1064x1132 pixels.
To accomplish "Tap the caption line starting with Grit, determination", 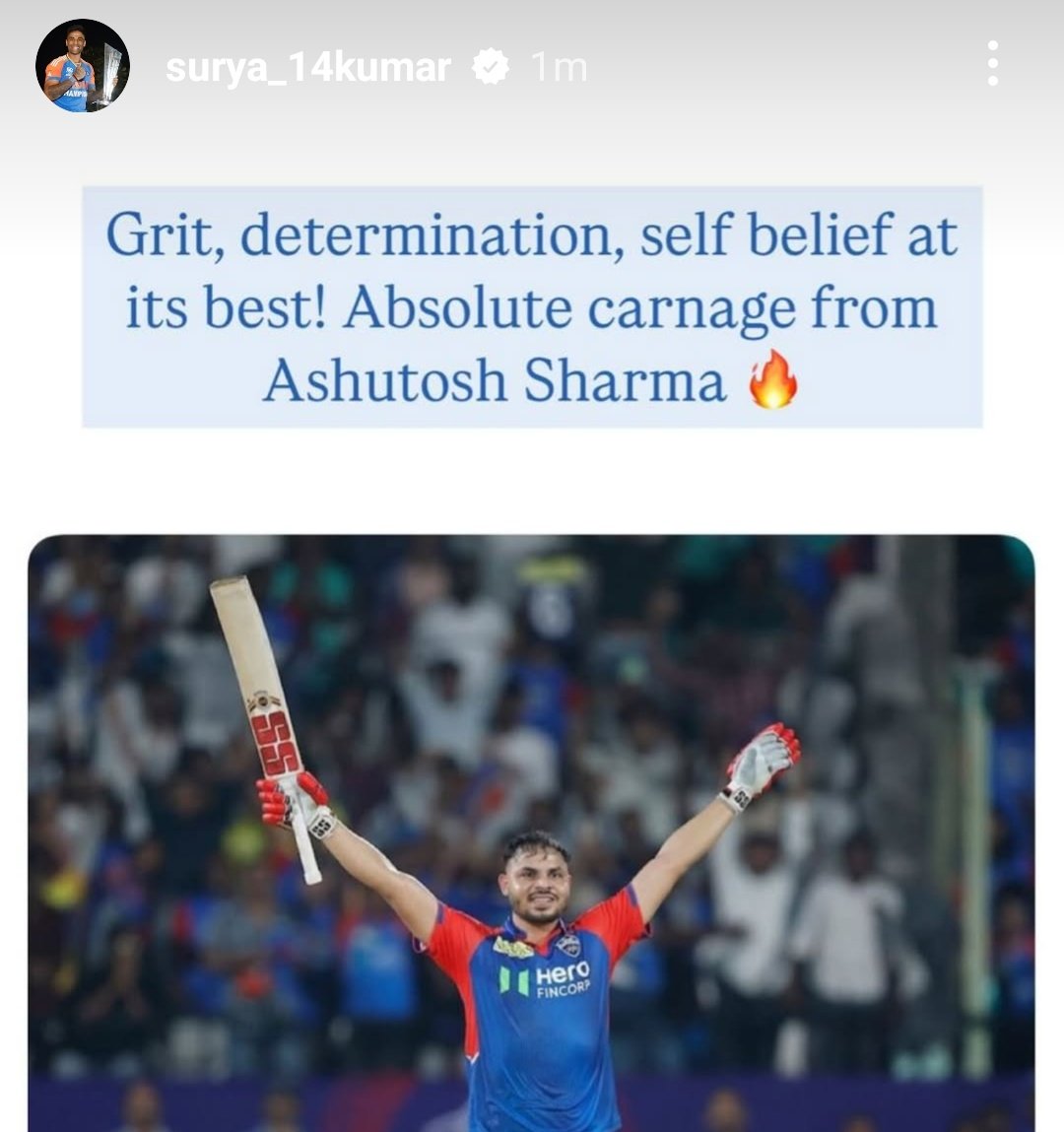I will click(532, 234).
